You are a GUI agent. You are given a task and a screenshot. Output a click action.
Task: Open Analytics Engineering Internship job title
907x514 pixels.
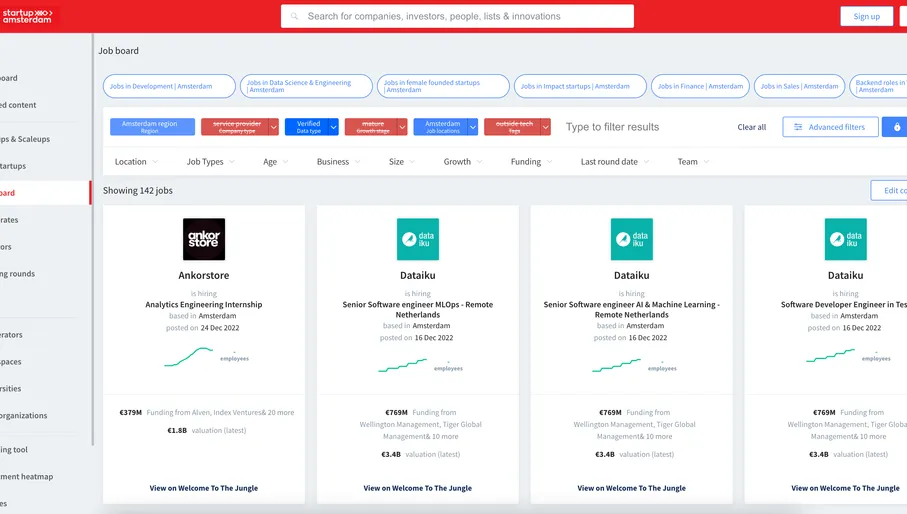[204, 305]
